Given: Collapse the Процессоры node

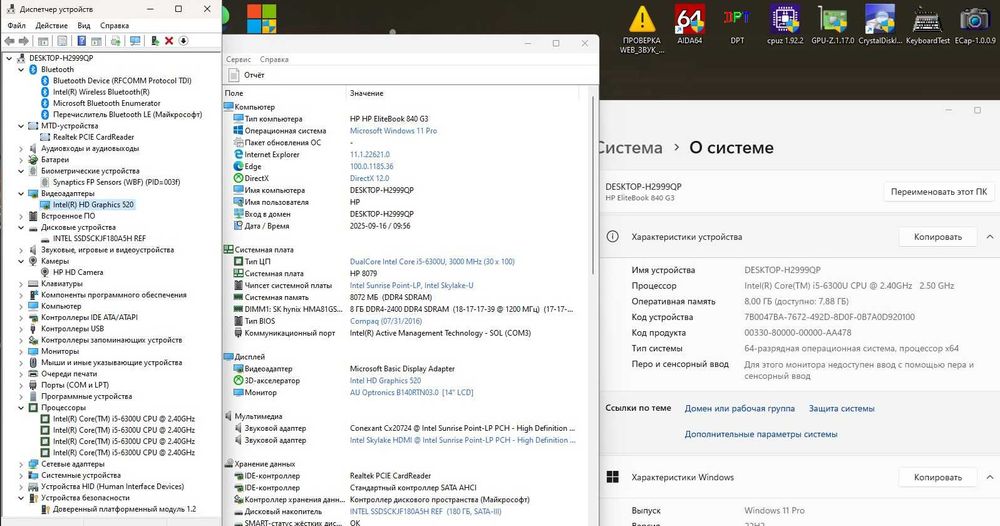Looking at the screenshot, I should pos(20,408).
